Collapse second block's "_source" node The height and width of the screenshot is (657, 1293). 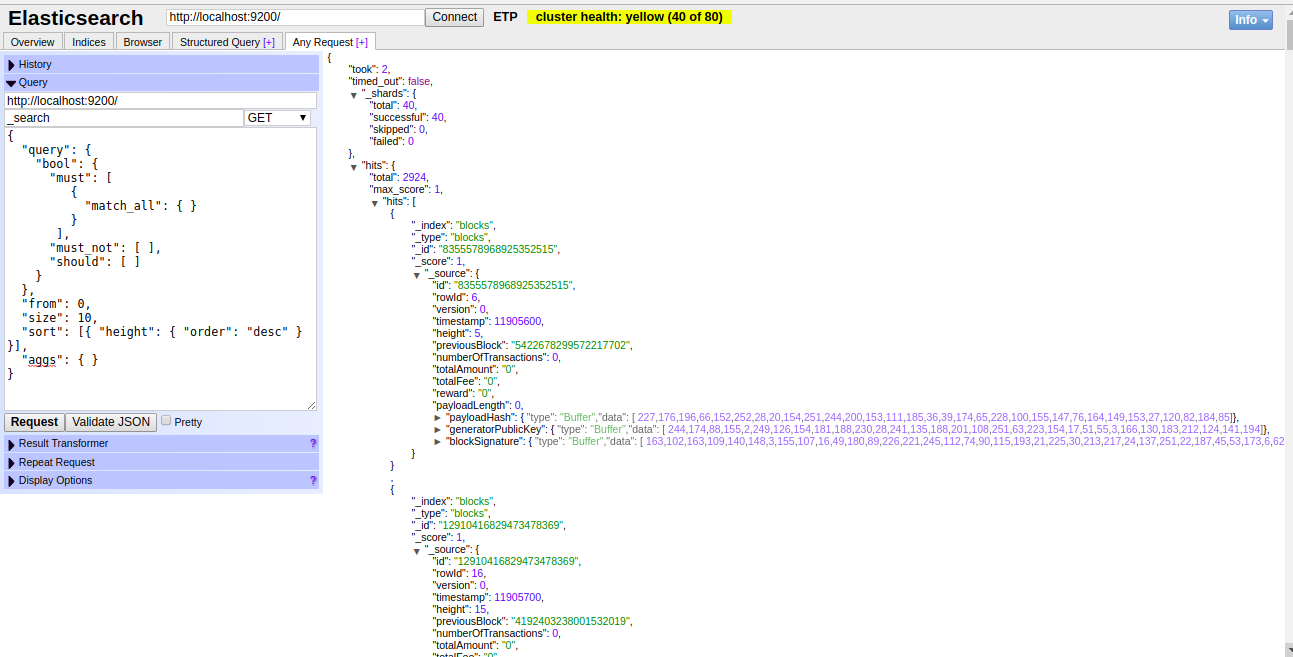[x=417, y=550]
